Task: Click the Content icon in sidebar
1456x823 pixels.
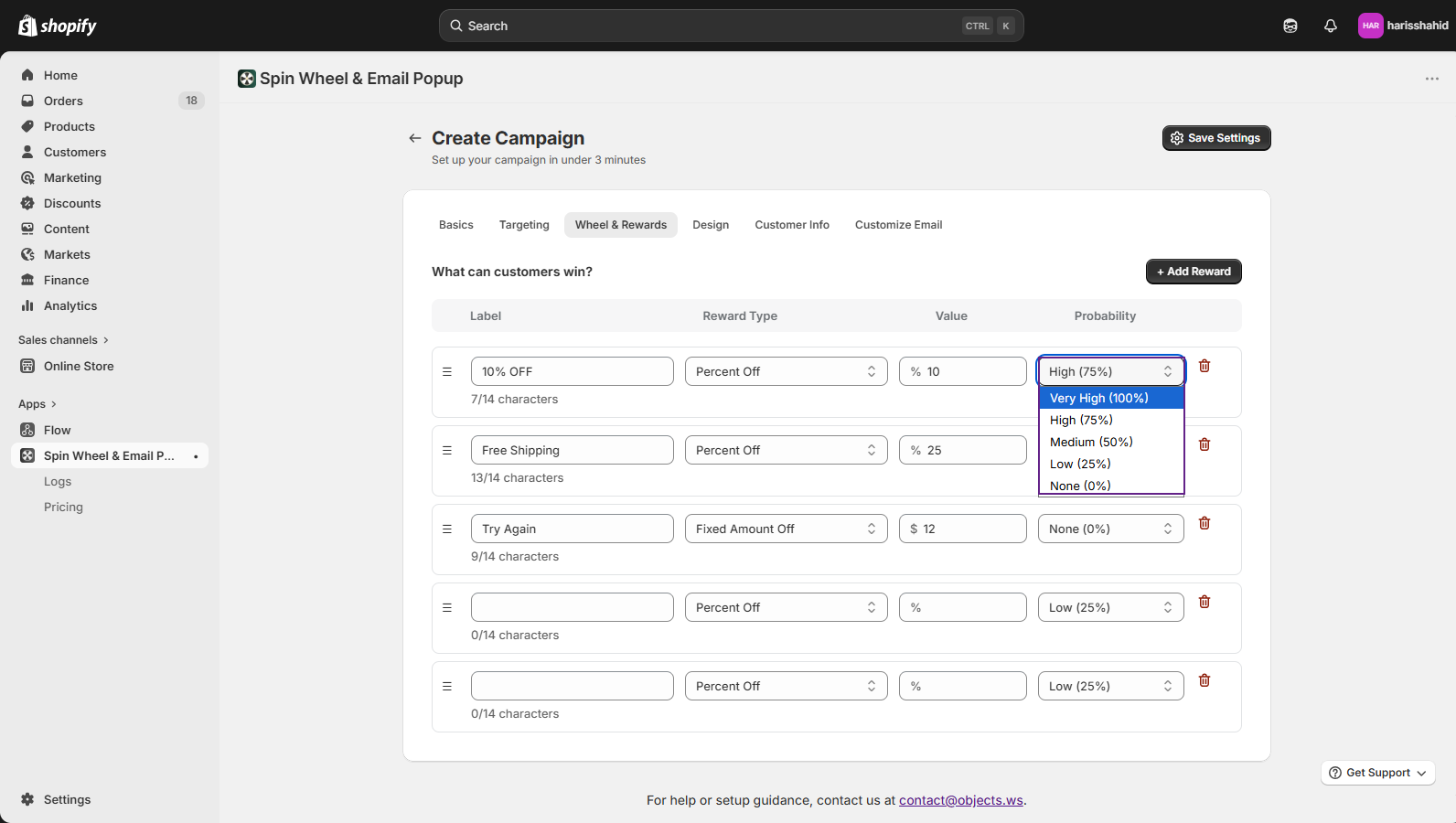Action: [x=27, y=229]
